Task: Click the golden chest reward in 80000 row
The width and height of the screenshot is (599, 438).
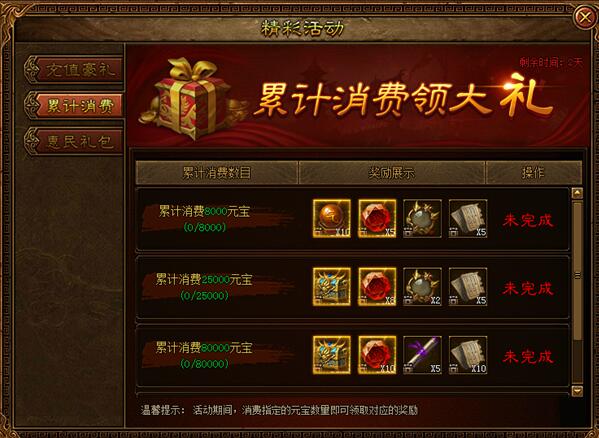Action: (x=332, y=355)
